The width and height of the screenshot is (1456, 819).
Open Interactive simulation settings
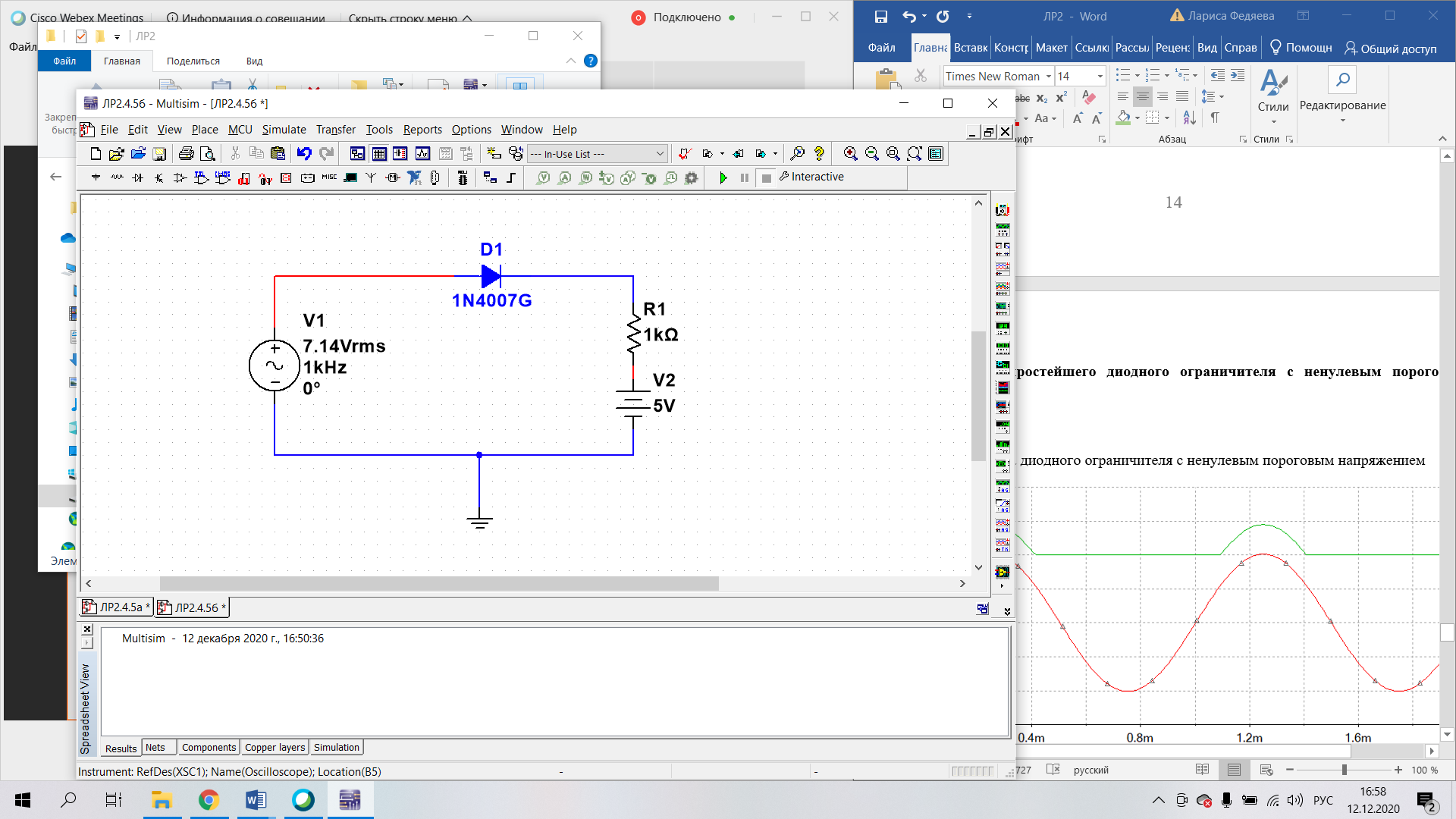coord(811,177)
